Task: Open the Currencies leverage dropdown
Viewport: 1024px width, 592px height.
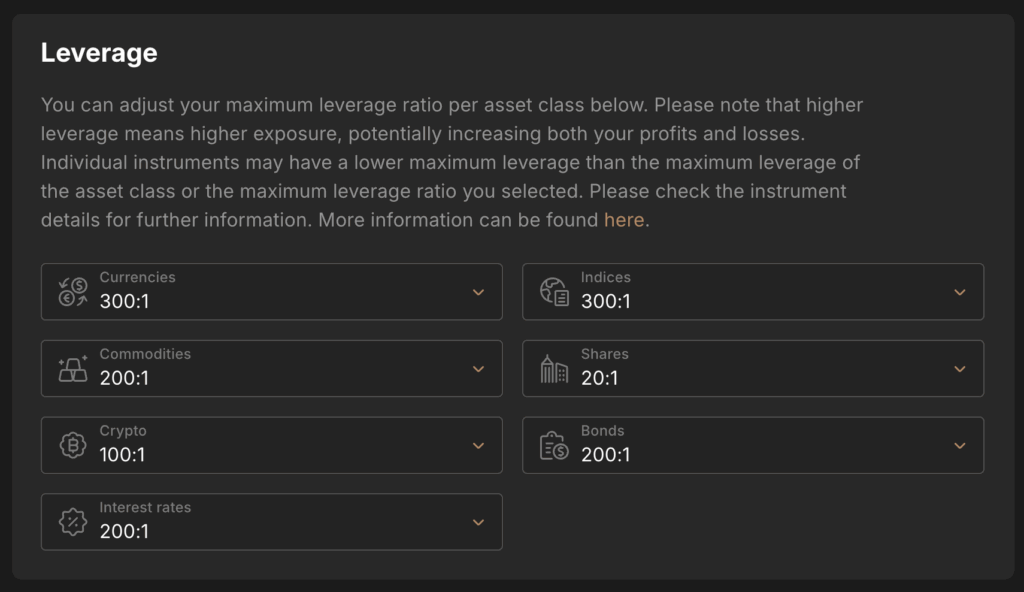Action: click(x=480, y=291)
